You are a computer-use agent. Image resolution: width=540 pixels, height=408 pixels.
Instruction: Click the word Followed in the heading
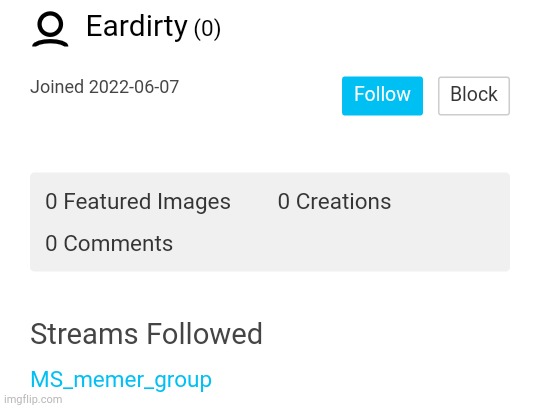(205, 334)
